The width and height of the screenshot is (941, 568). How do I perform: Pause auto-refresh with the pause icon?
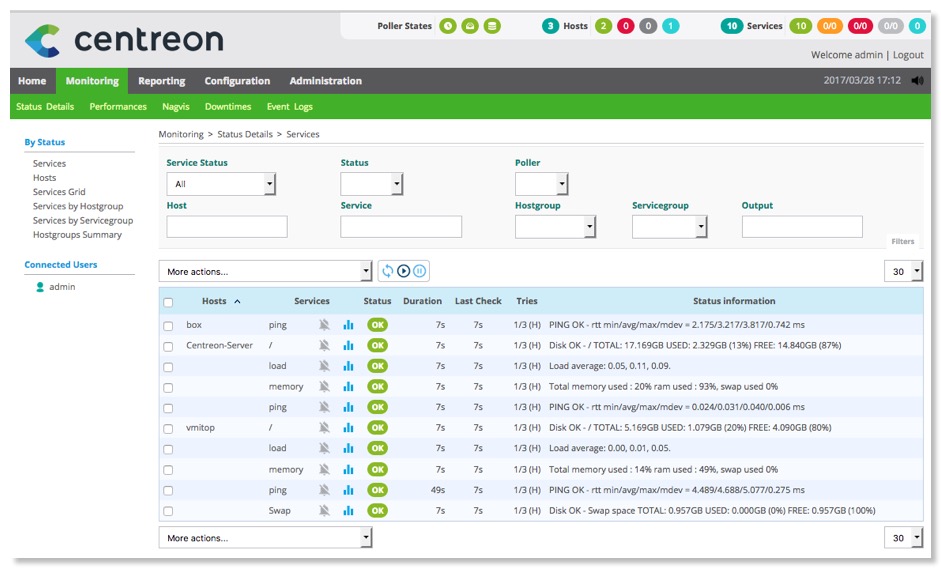coord(420,271)
